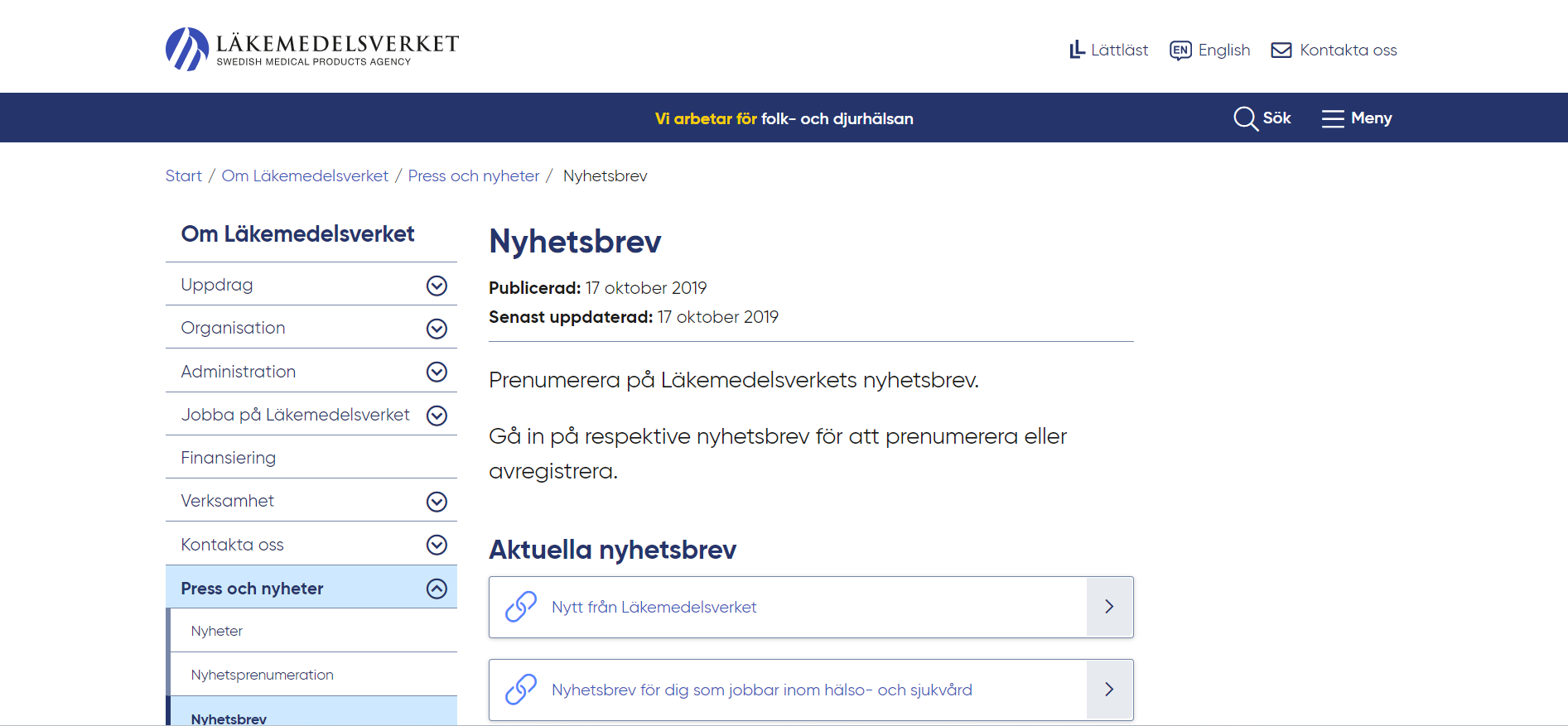Open Nytt från Läkemedelsverket newsletter link
The image size is (1568, 726).
[654, 607]
